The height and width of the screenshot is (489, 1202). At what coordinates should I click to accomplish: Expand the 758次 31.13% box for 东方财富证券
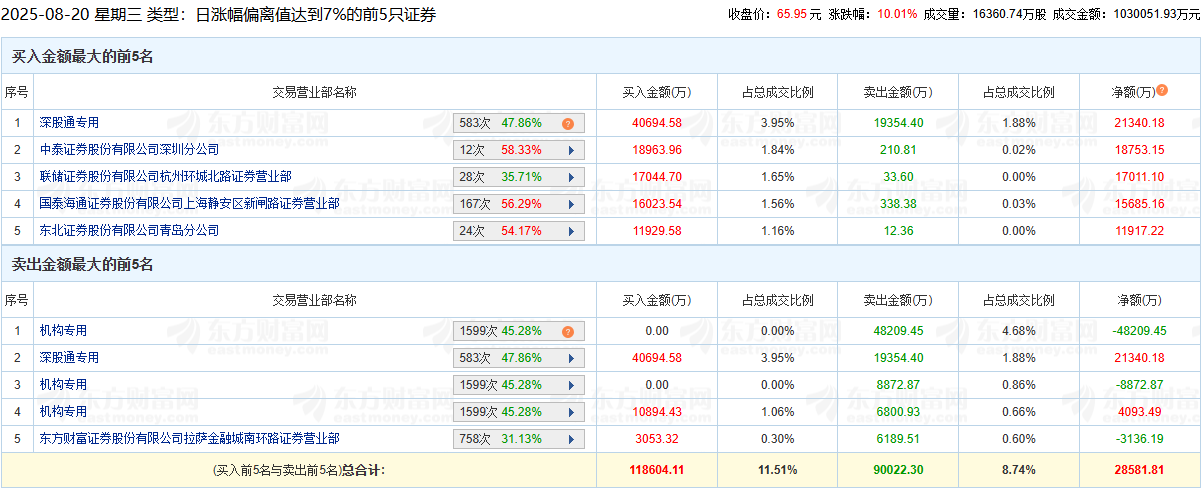point(571,439)
